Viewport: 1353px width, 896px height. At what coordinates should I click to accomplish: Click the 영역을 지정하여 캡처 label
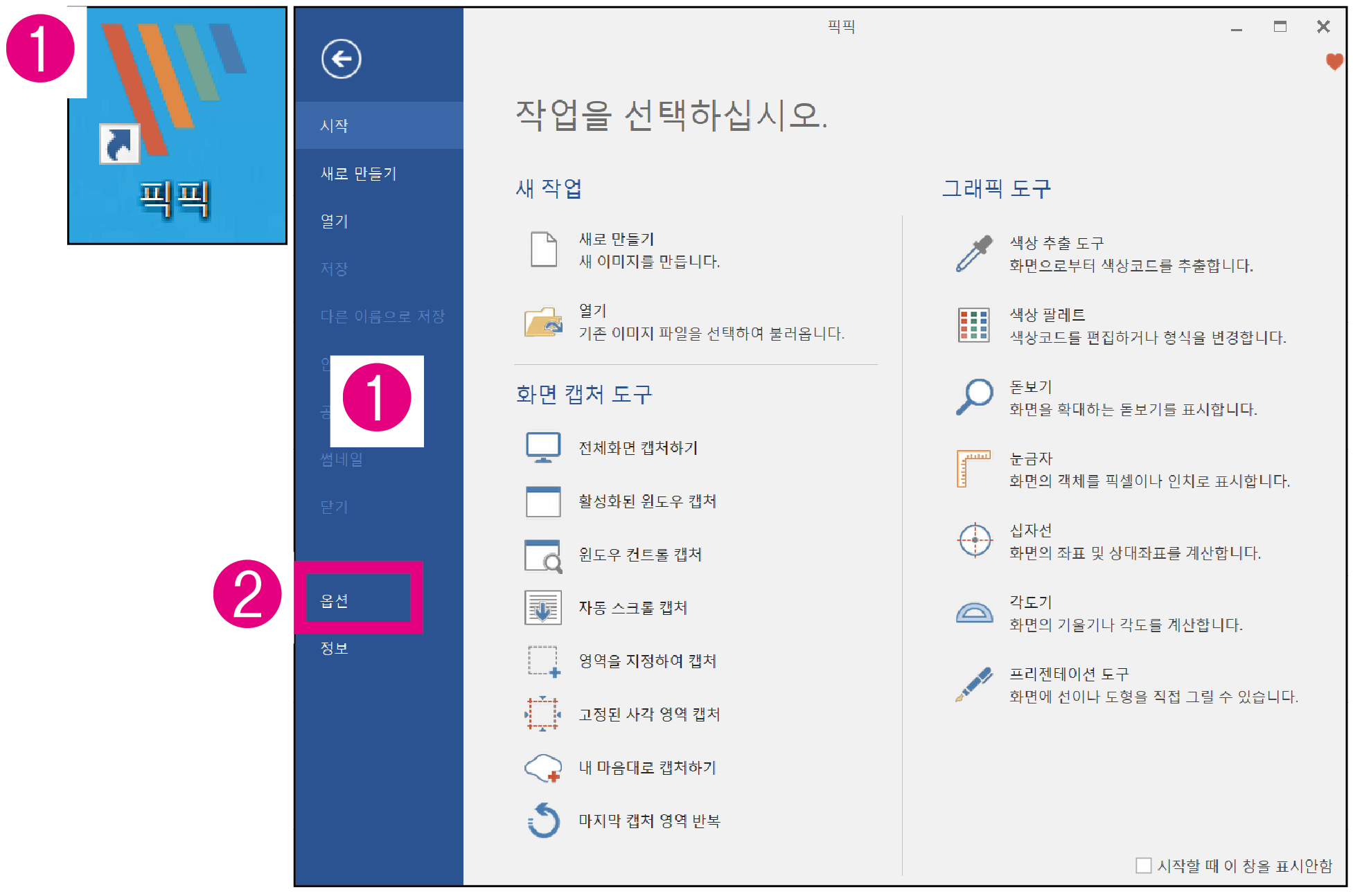pyautogui.click(x=647, y=661)
